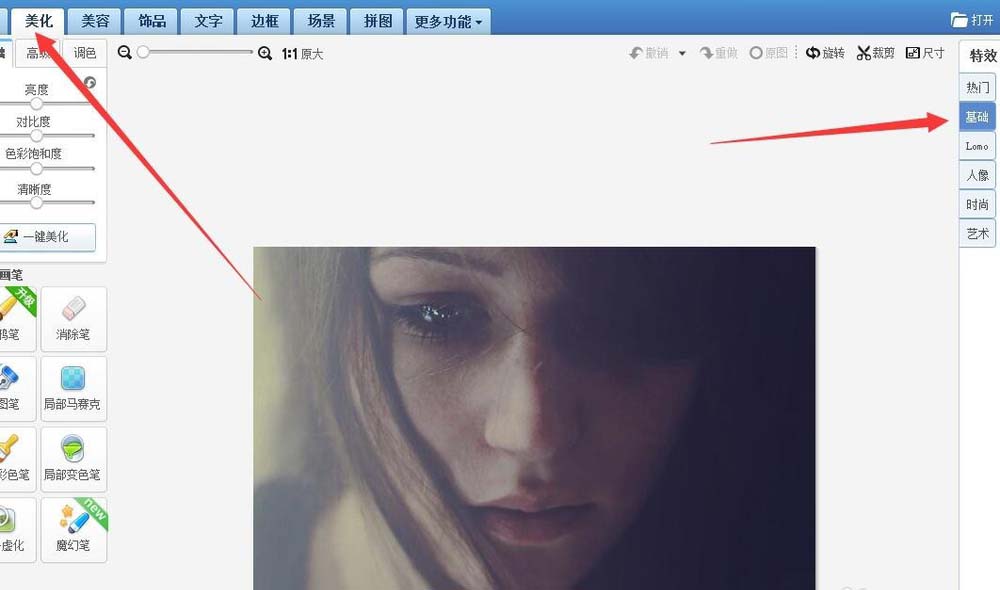Open the undo history dropdown arrow
Viewport: 1000px width, 590px height.
pos(682,54)
